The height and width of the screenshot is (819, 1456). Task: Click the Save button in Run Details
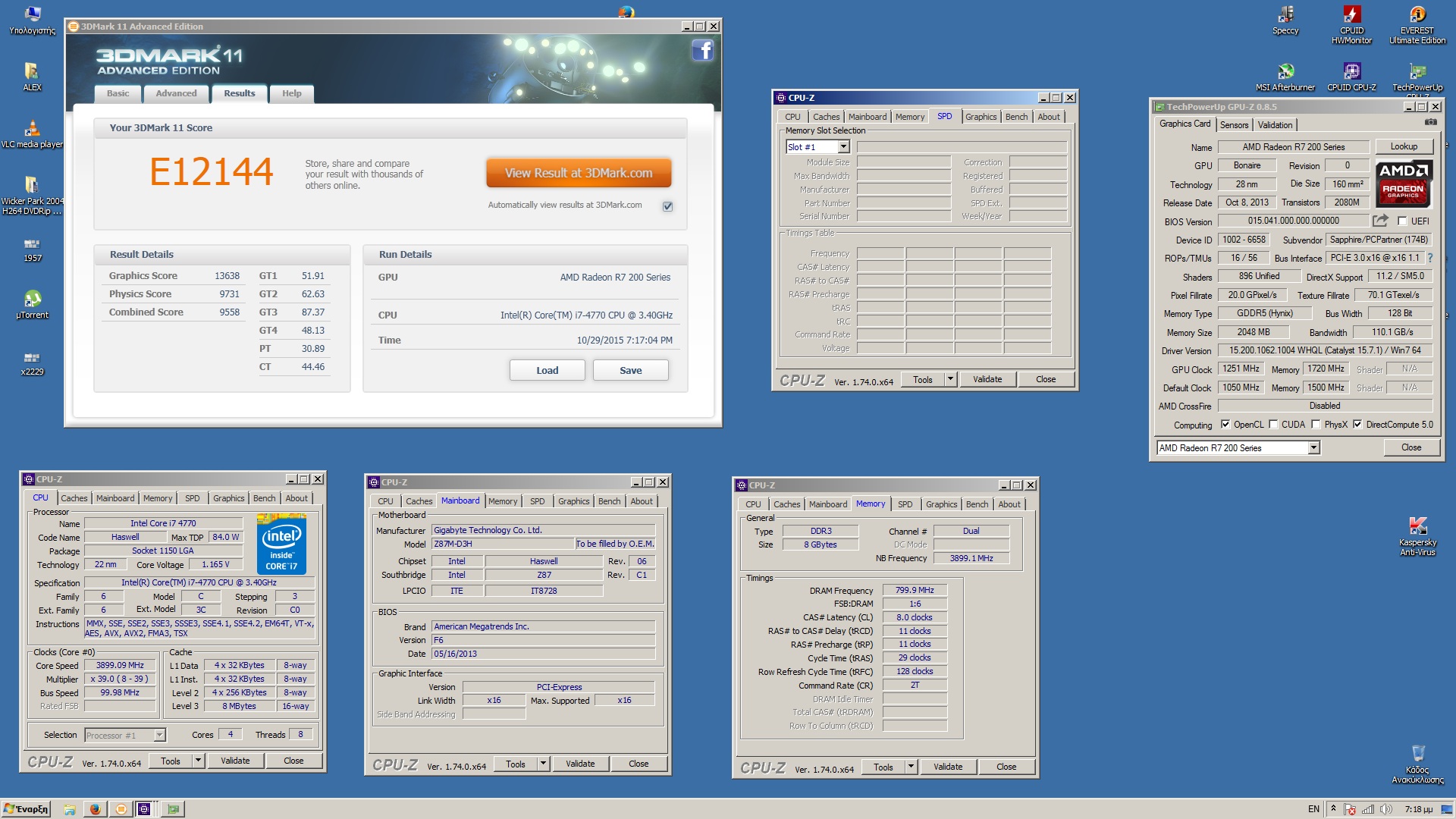(x=630, y=370)
